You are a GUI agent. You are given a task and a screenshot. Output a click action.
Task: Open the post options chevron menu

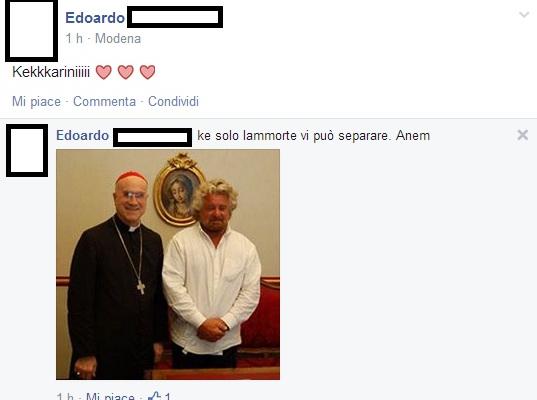524,15
